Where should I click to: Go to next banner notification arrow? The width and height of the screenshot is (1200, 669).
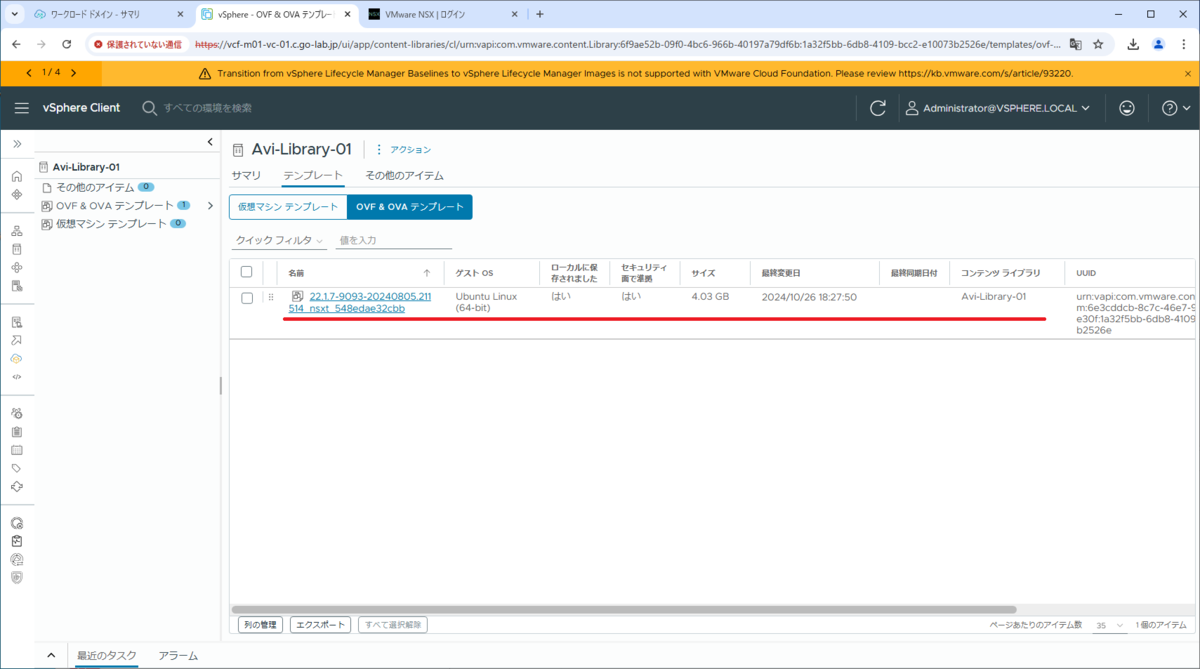point(73,72)
